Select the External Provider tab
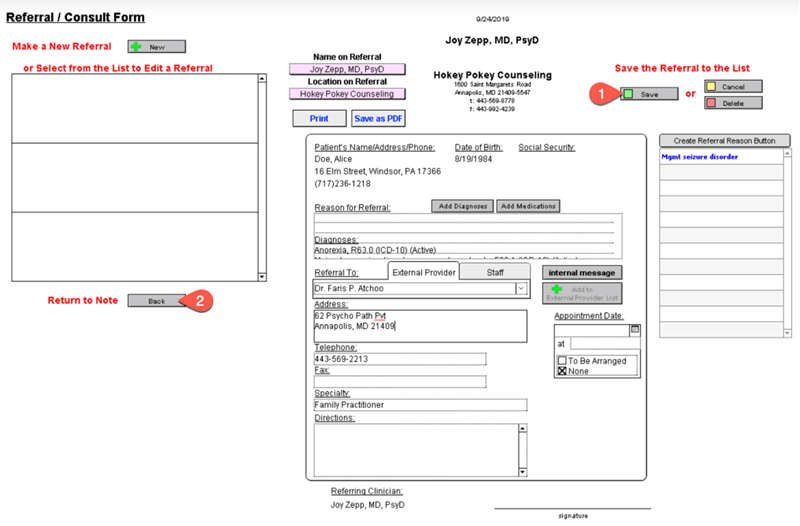 423,272
